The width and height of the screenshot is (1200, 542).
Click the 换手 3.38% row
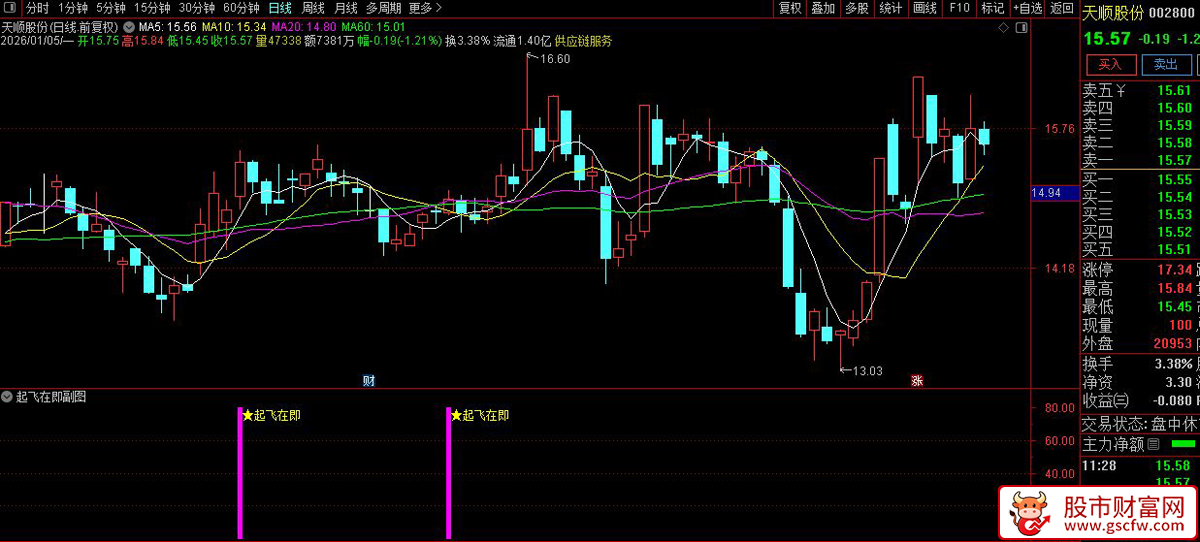[1139, 363]
